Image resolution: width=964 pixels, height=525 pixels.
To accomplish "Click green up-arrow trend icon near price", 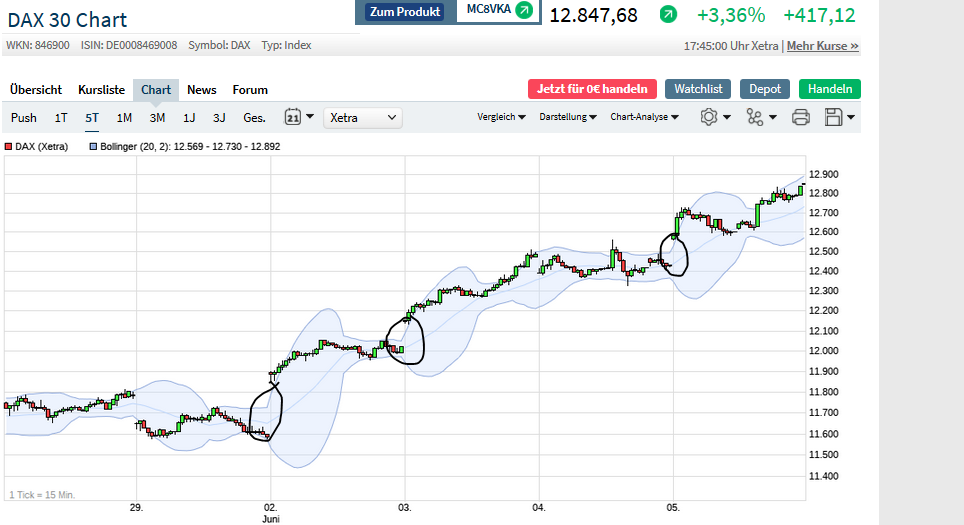I will coord(668,15).
